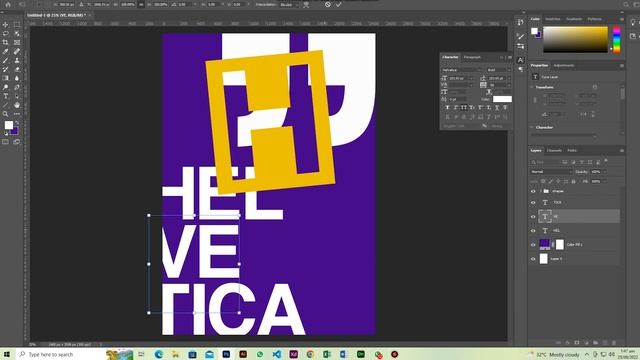The image size is (640, 360).
Task: Select the Eraser tool
Action: tap(17, 69)
